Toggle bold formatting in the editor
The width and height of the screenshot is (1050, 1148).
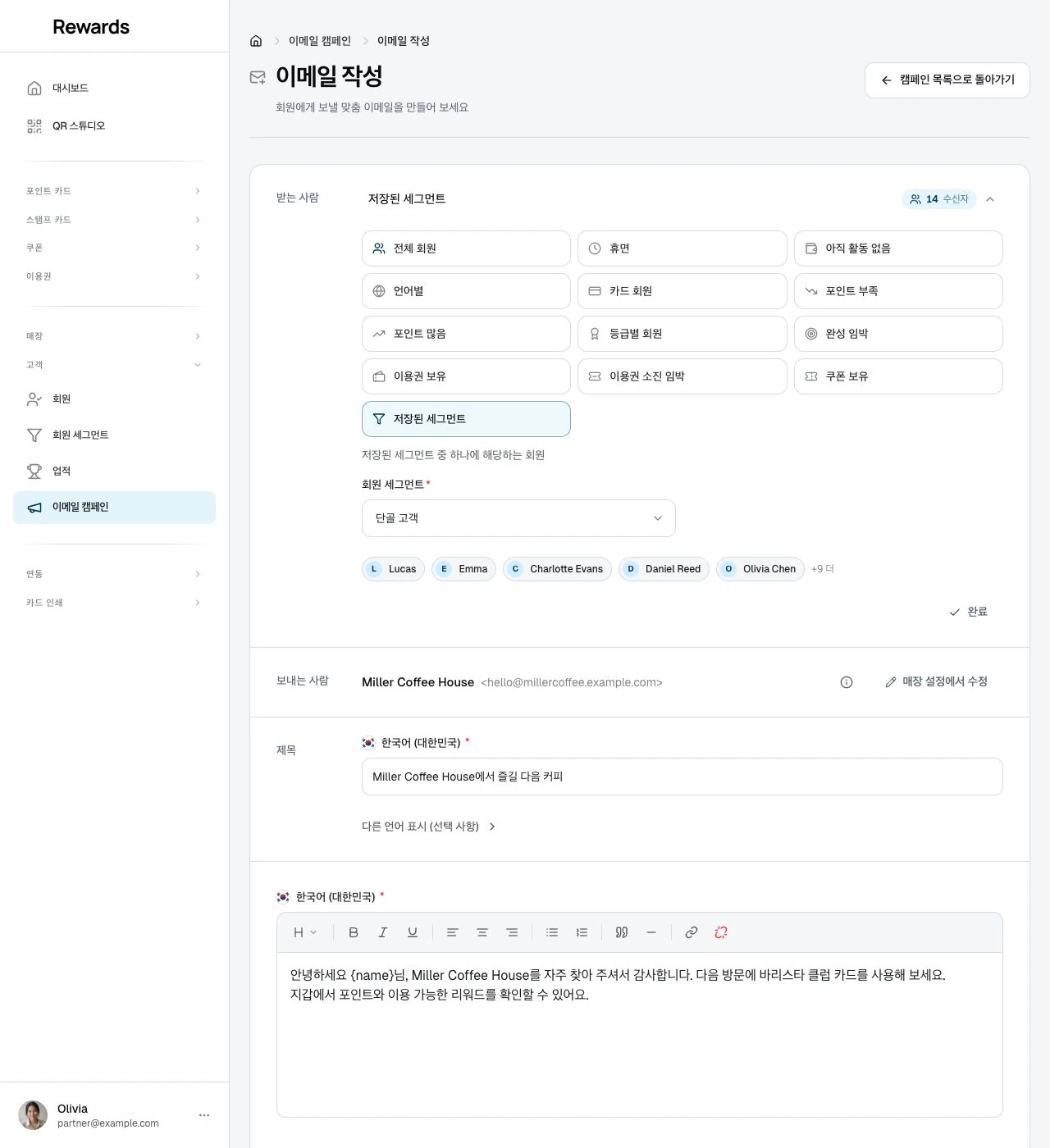(x=354, y=932)
